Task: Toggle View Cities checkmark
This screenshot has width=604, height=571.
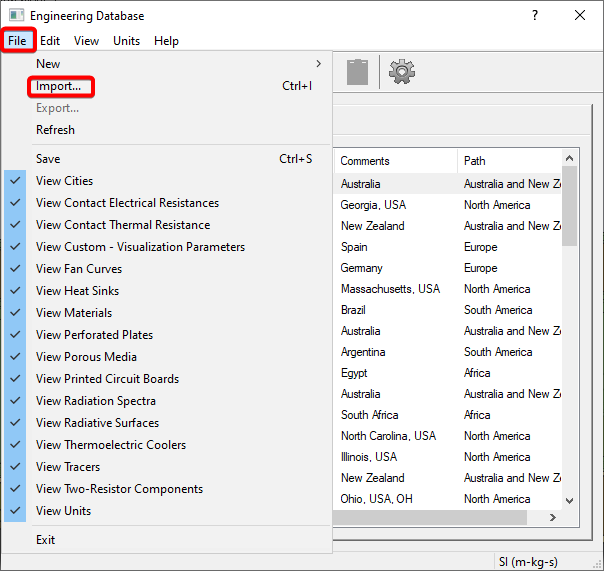Action: 168,181
